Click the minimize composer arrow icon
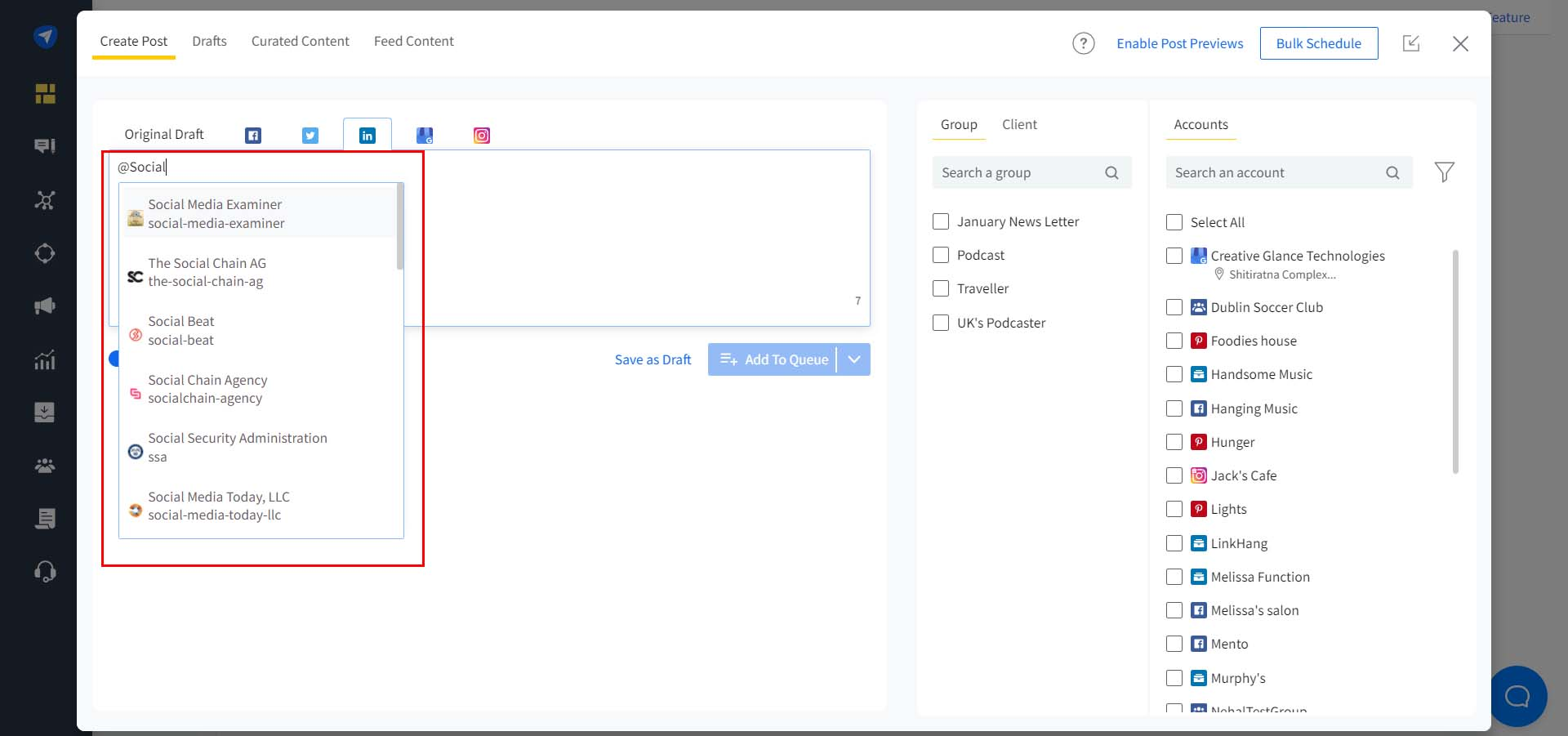Screen dimensions: 1568x736 coord(1411,43)
